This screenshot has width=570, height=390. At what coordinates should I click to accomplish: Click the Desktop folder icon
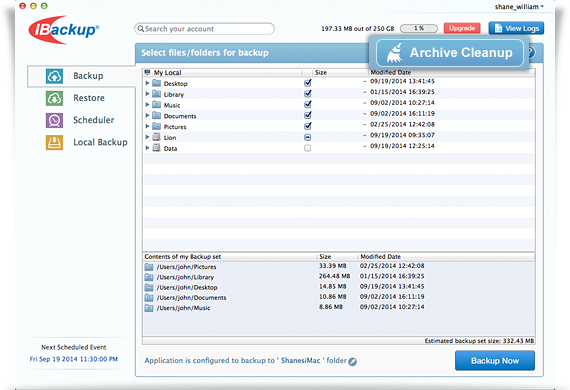156,83
